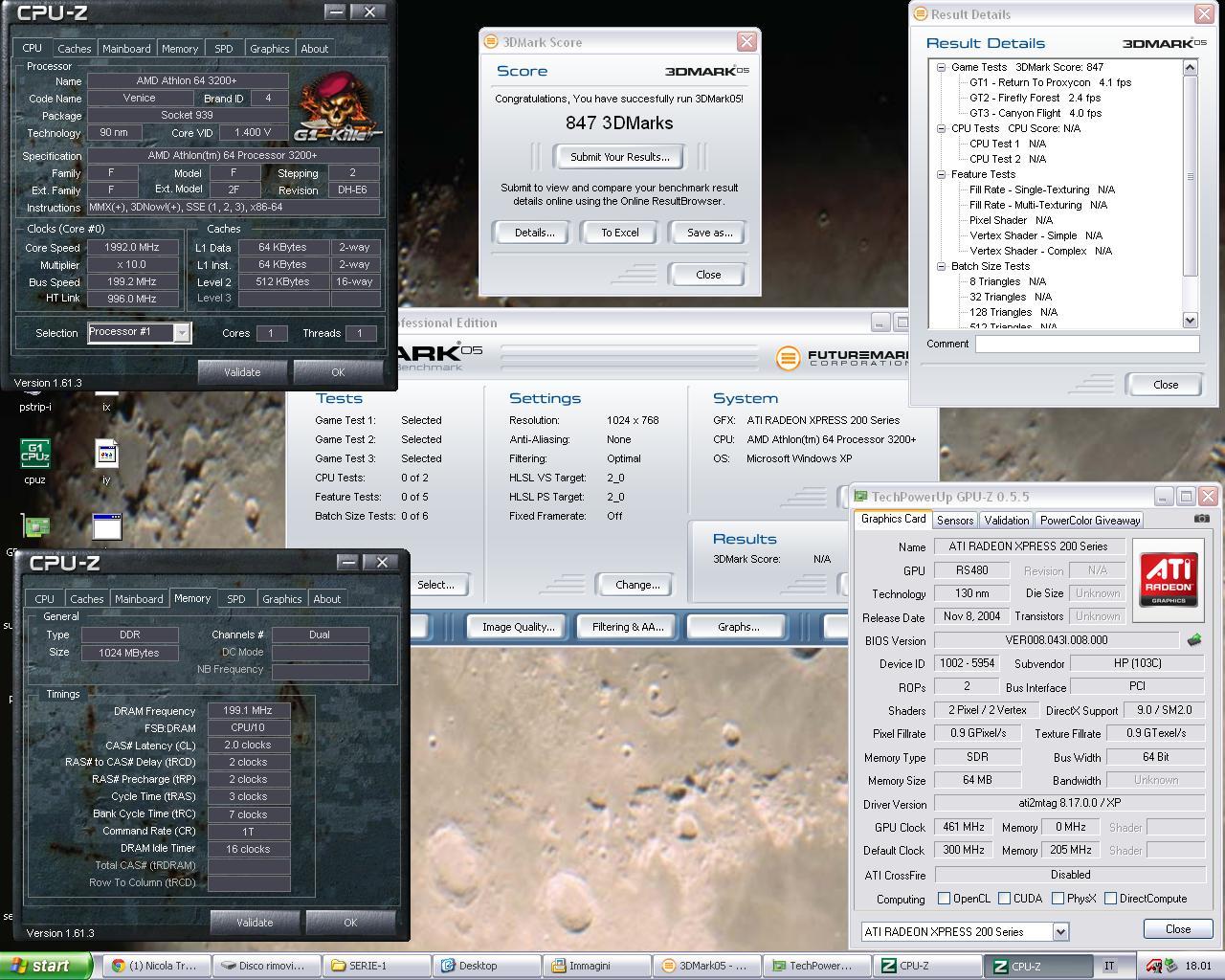Open the cpuz desktop shortcut
Screen dimensions: 1225x980
34,459
